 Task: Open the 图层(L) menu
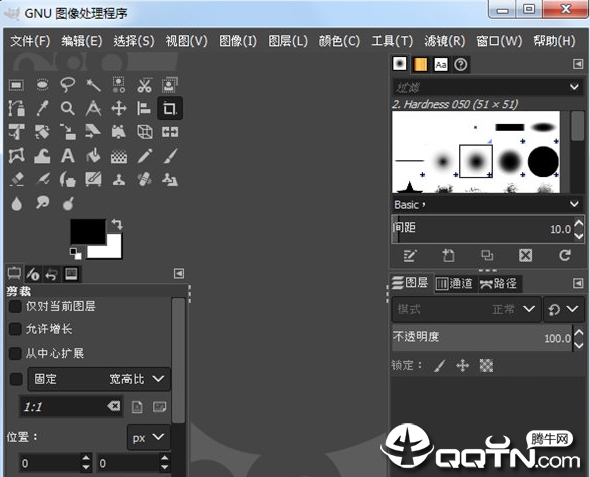pos(288,41)
